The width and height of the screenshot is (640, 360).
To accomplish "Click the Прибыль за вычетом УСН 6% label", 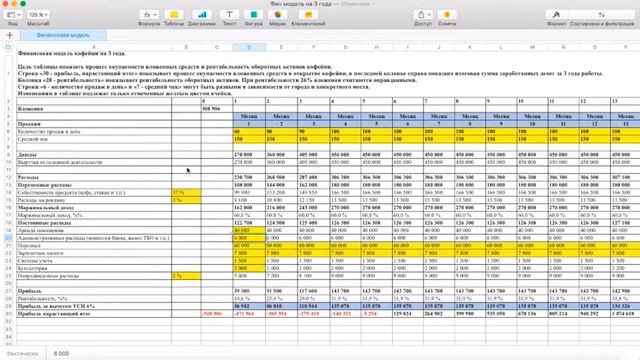I will (x=94, y=306).
